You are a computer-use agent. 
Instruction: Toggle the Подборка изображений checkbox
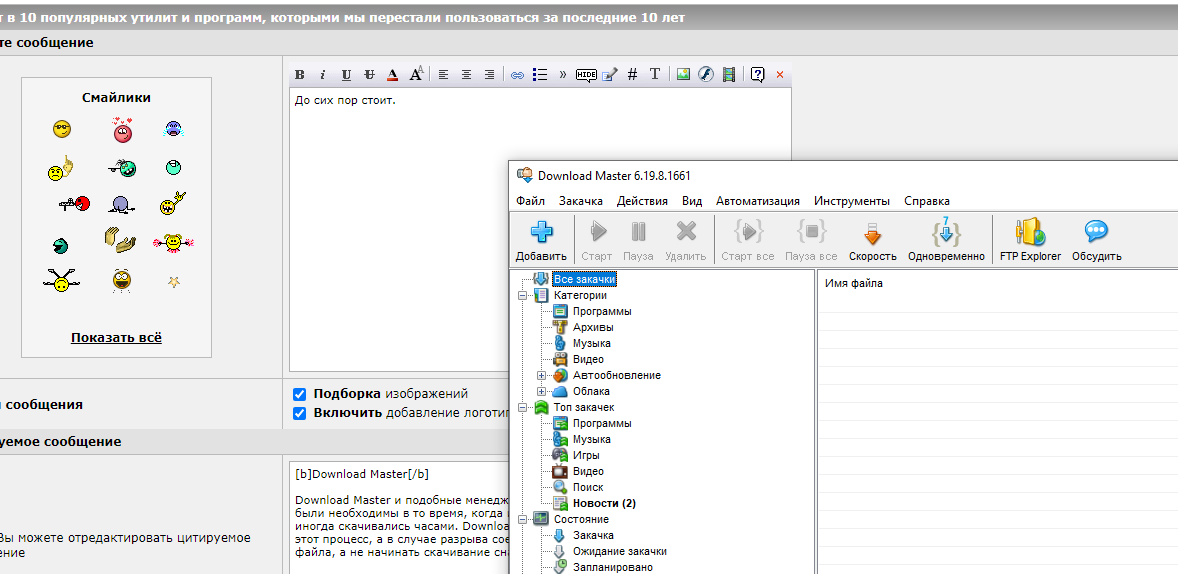pos(300,394)
